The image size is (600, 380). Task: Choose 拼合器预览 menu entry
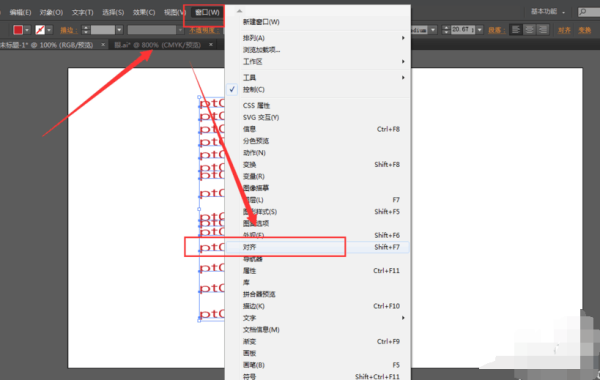(x=318, y=294)
